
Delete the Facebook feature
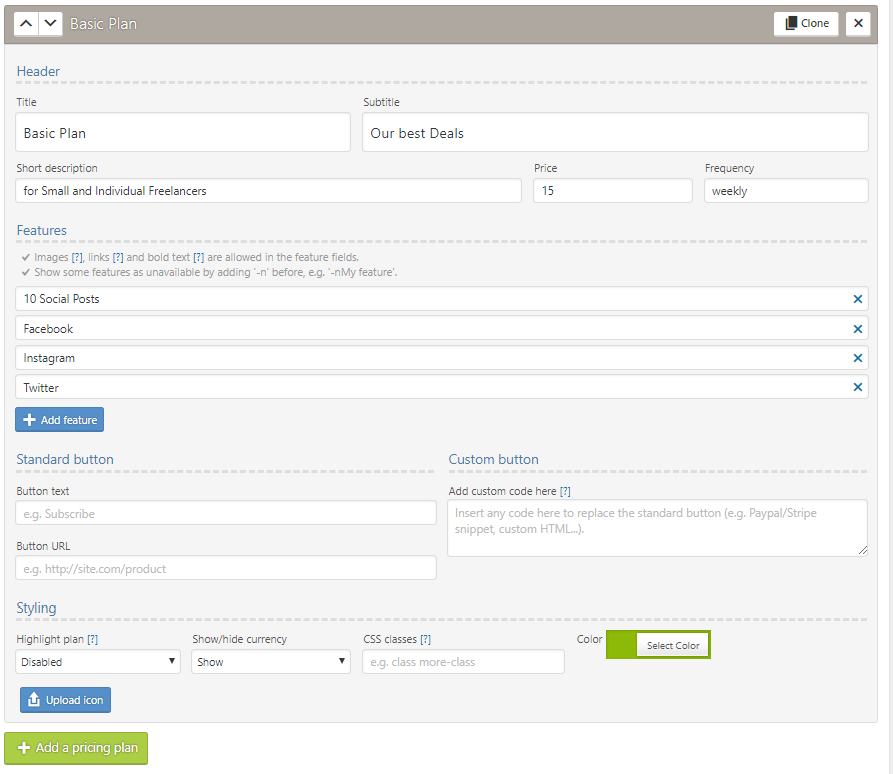[x=857, y=329]
